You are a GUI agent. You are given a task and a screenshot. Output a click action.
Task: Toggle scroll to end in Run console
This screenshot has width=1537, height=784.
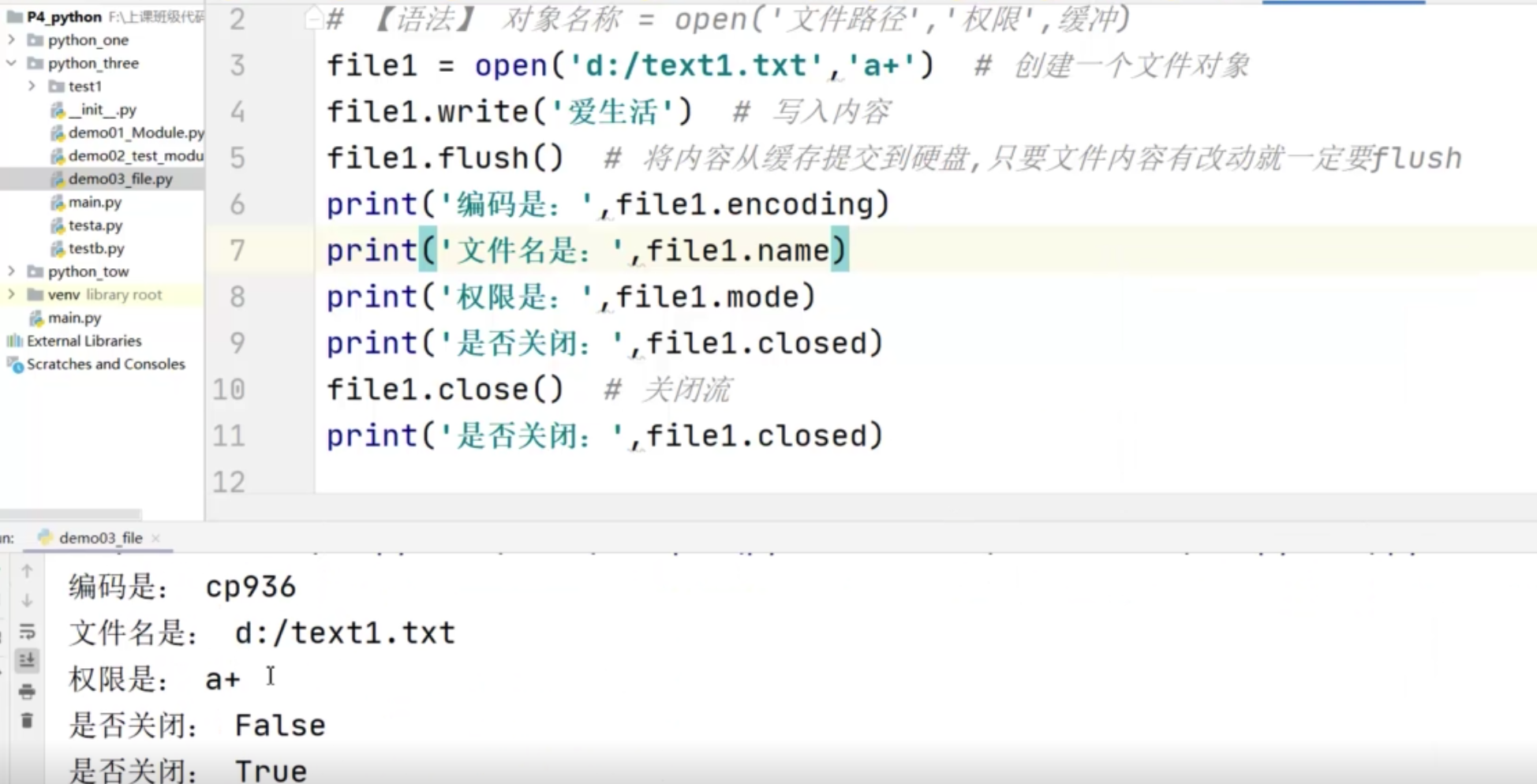coord(27,661)
